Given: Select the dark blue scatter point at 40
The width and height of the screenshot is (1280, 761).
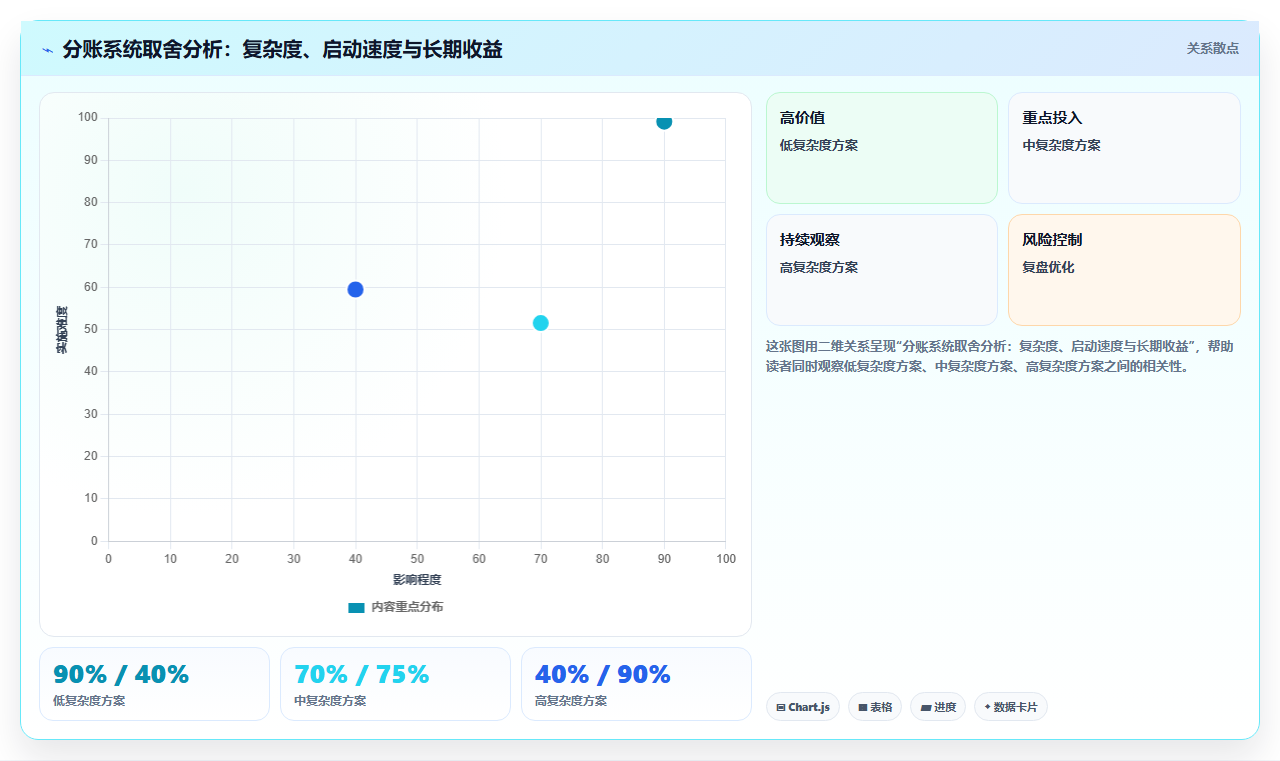Looking at the screenshot, I should coord(355,289).
